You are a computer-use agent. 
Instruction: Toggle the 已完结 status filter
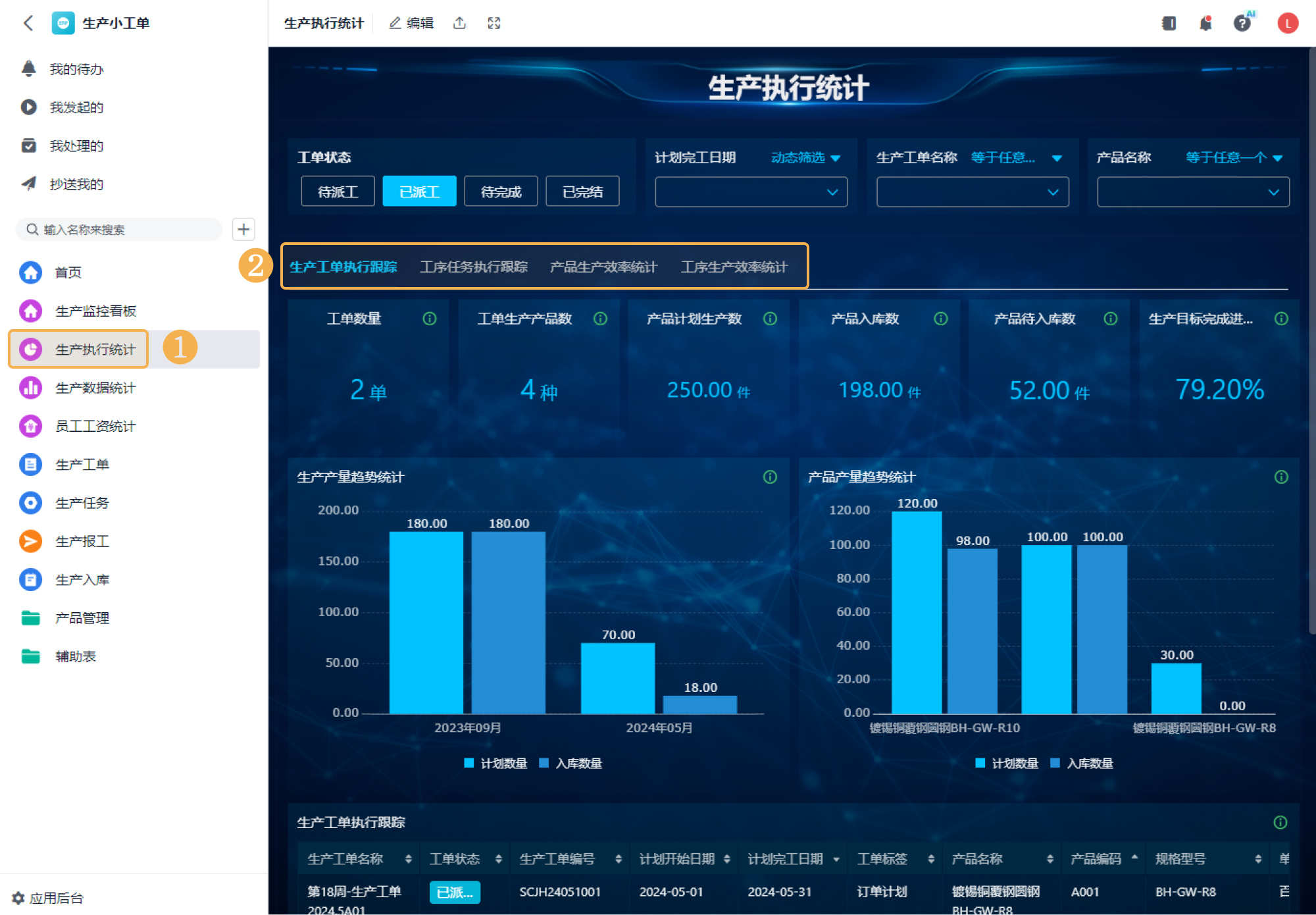coord(582,192)
